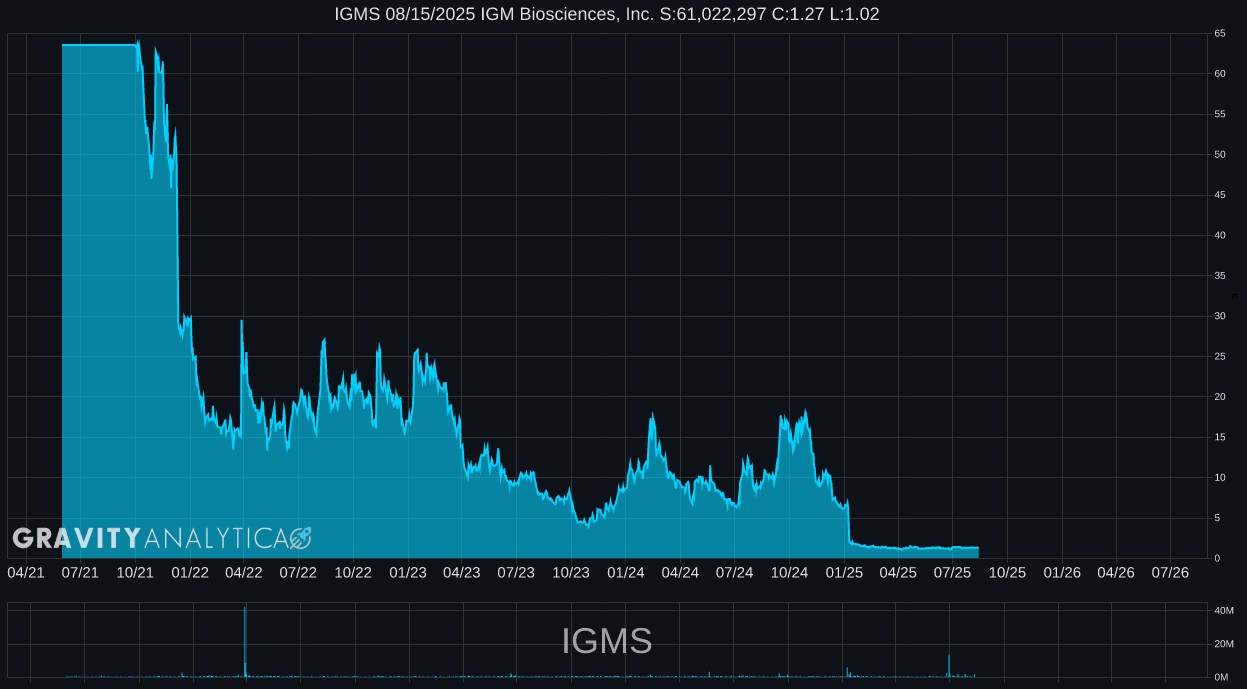1247x689 pixels.
Task: Click the 55 label on the price axis
Action: (x=1220, y=114)
